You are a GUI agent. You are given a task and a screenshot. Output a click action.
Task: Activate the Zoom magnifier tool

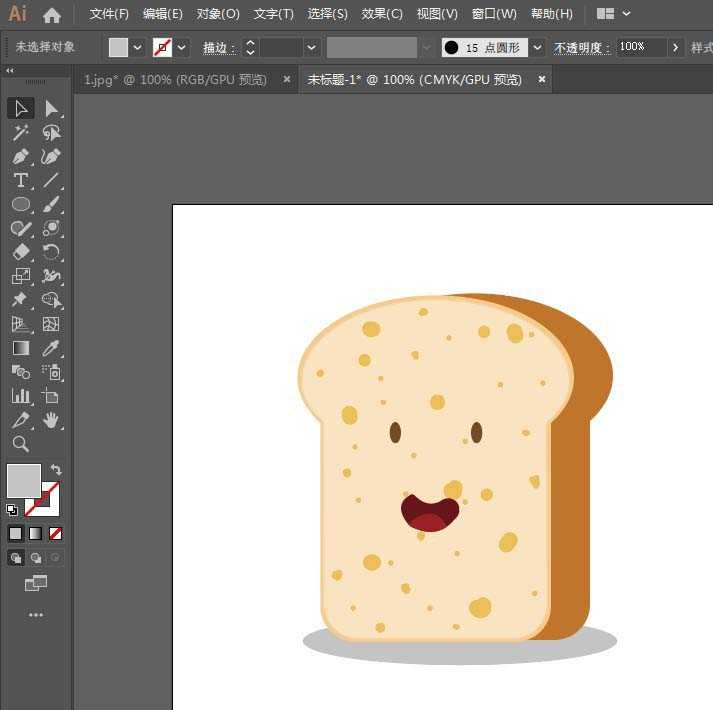[x=20, y=444]
